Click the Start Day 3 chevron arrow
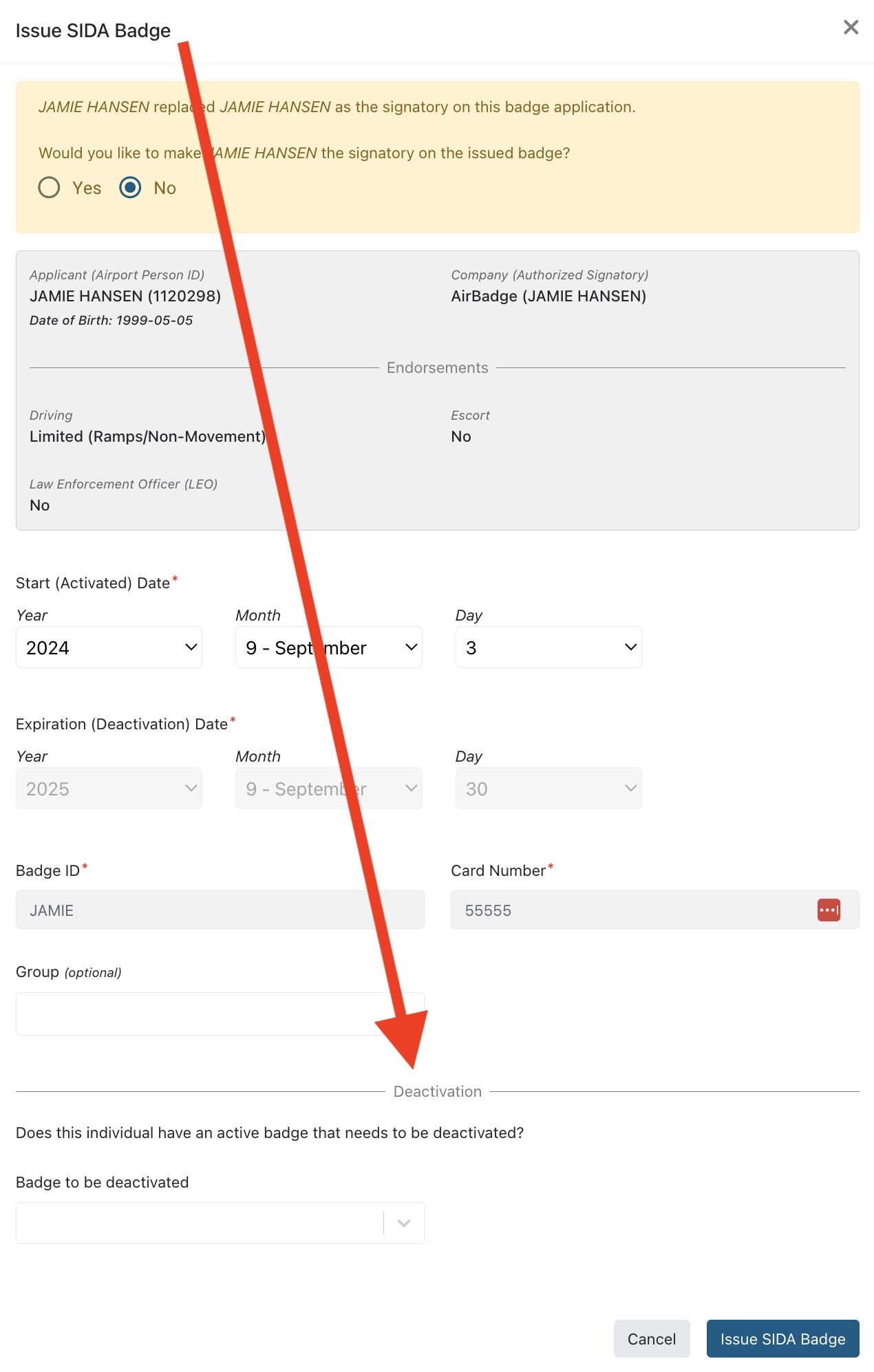The image size is (874, 1372). pyautogui.click(x=630, y=647)
